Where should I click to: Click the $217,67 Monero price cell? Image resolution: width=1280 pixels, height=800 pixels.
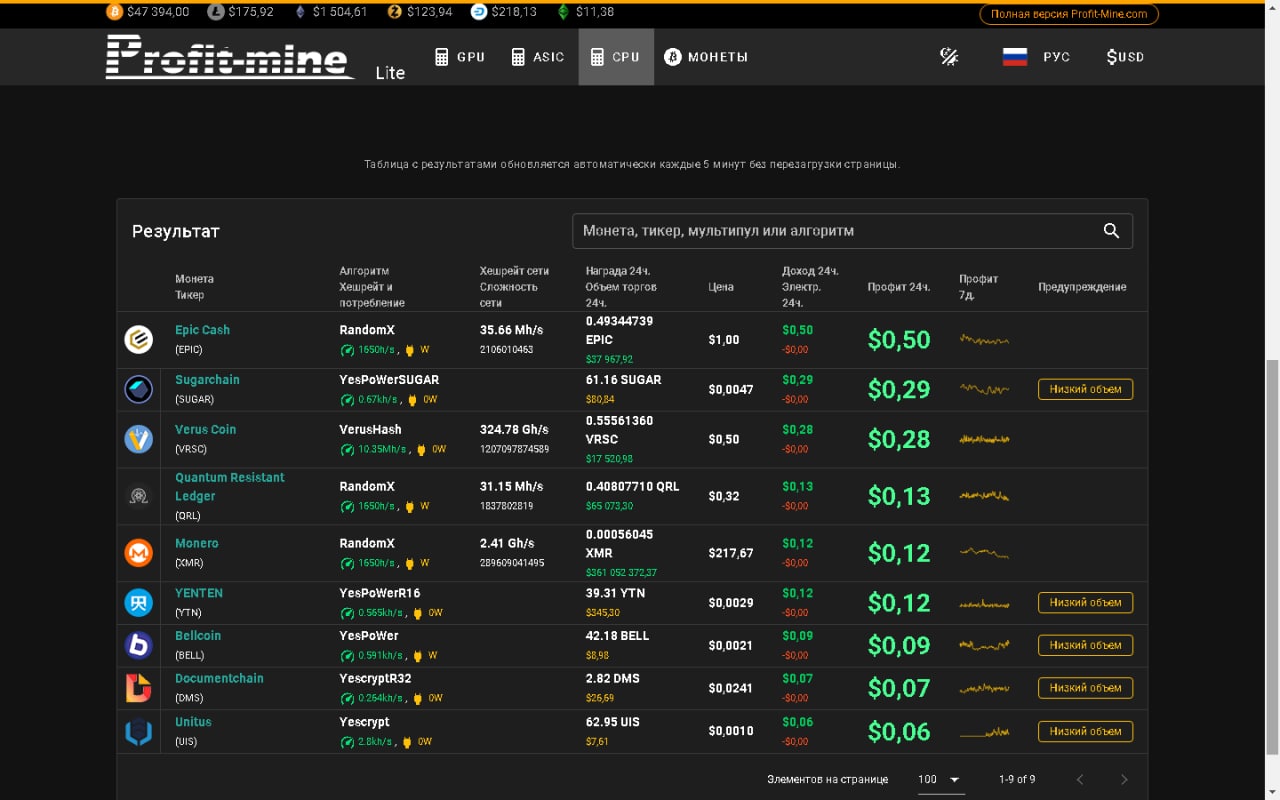[731, 553]
